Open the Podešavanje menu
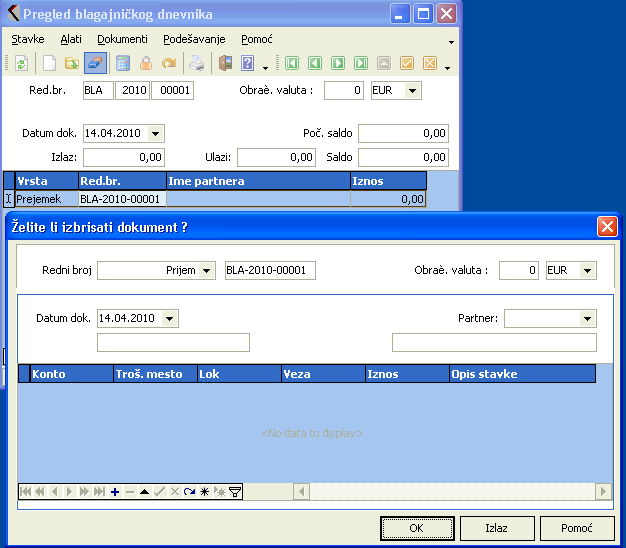The image size is (626, 548). point(193,39)
